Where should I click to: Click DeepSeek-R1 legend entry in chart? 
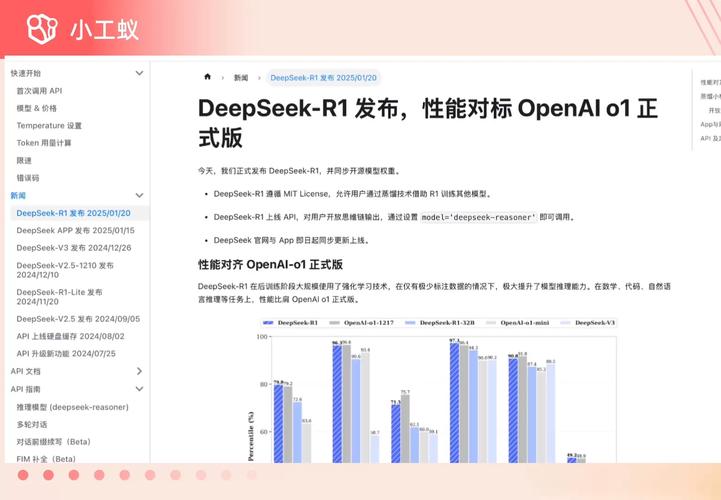pos(291,323)
